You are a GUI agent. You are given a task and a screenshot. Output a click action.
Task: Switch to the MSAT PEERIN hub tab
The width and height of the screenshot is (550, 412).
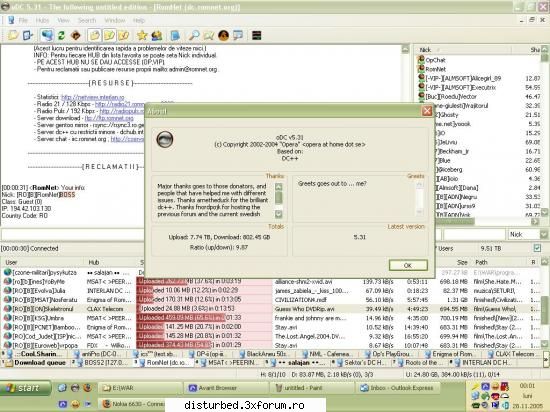click(228, 363)
